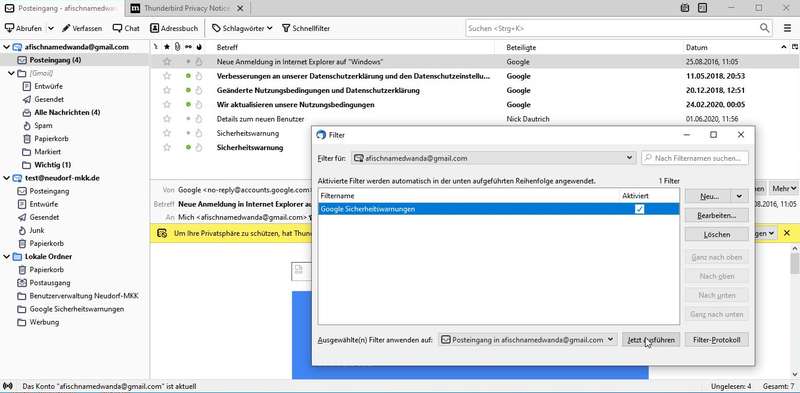Screen dimensions: 800x393
Task: Select the Google Sicherheitswarnungen filter row
Action: [498, 209]
